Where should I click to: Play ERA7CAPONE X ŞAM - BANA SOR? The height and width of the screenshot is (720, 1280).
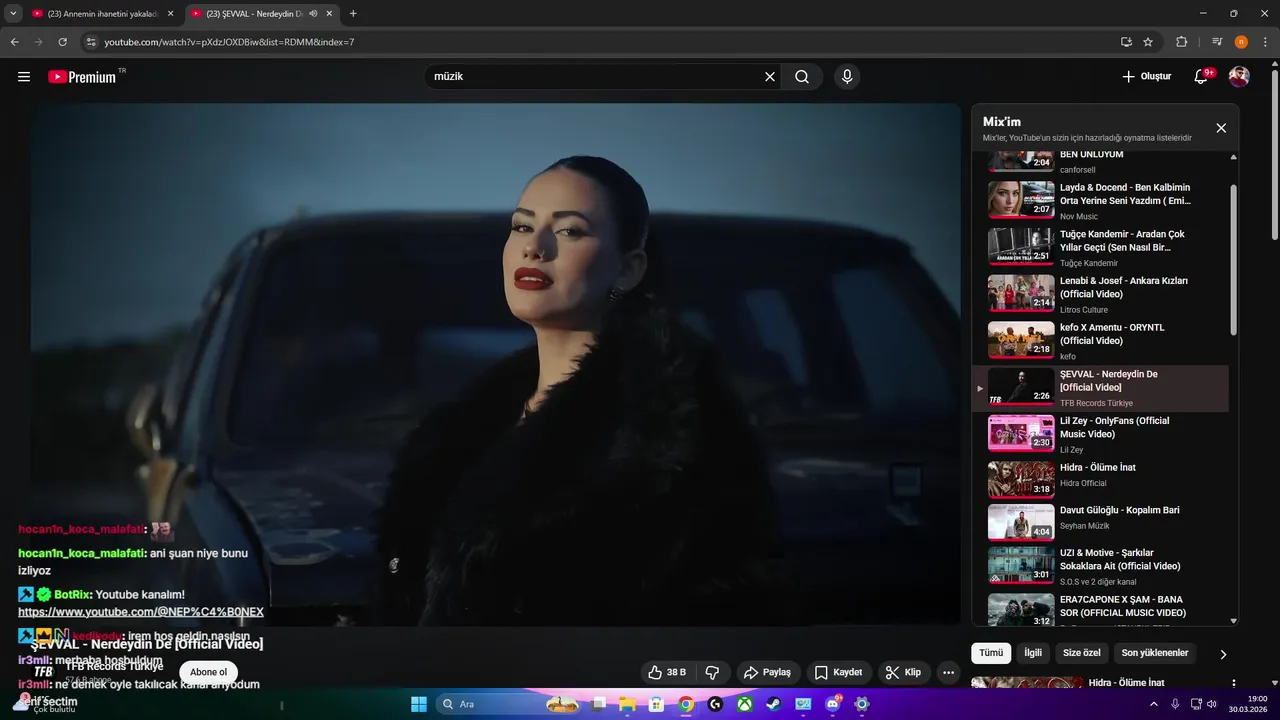(1100, 609)
